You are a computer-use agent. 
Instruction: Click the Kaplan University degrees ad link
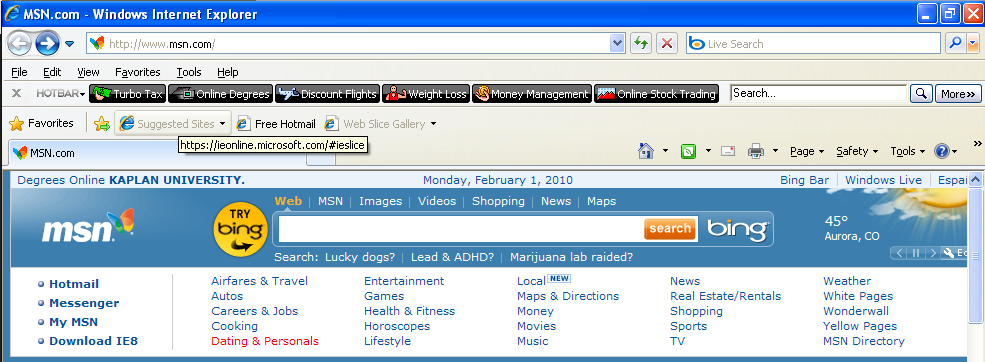pyautogui.click(x=131, y=180)
